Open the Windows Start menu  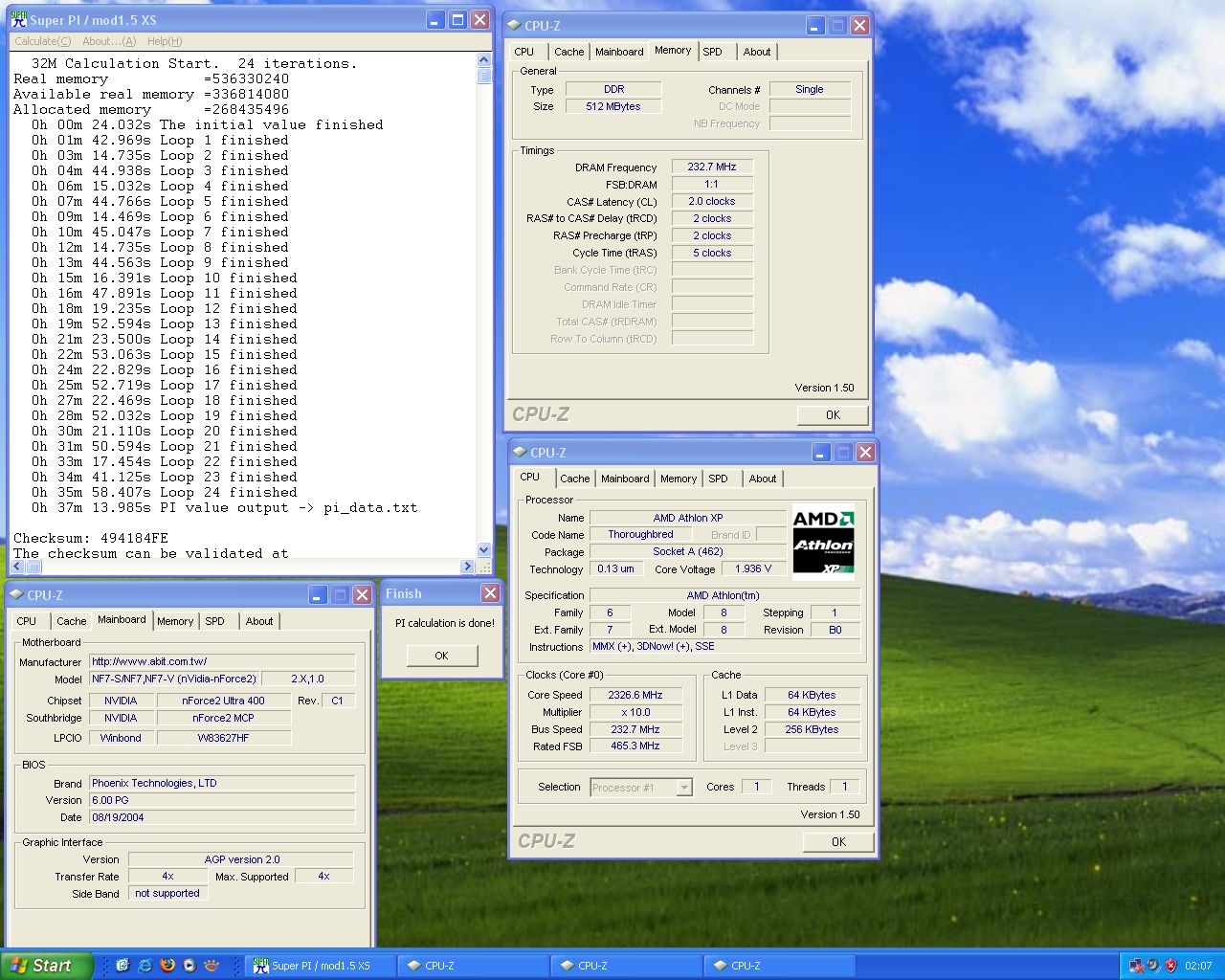pyautogui.click(x=47, y=966)
